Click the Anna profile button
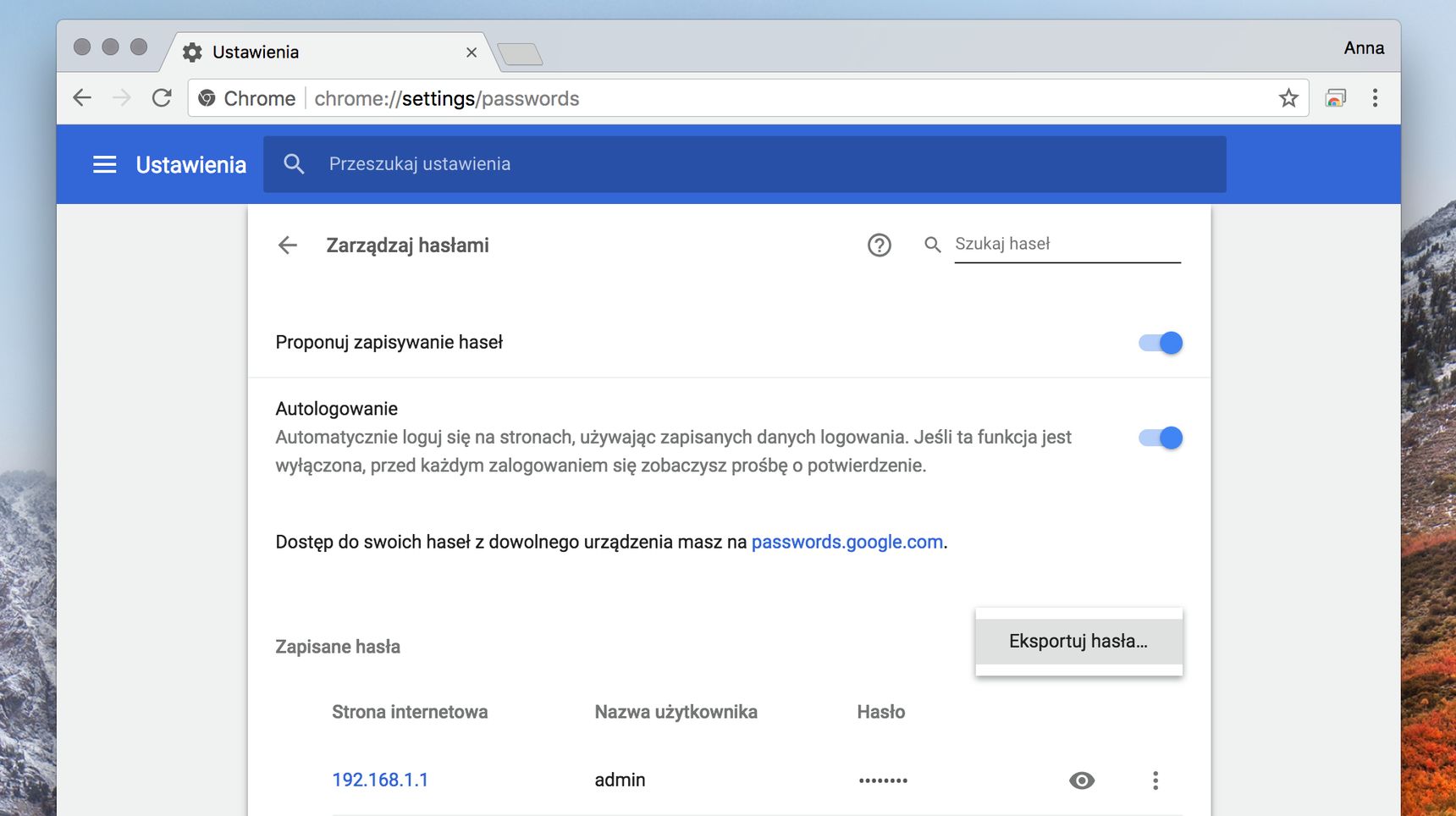Viewport: 1456px width, 816px height. pos(1364,48)
